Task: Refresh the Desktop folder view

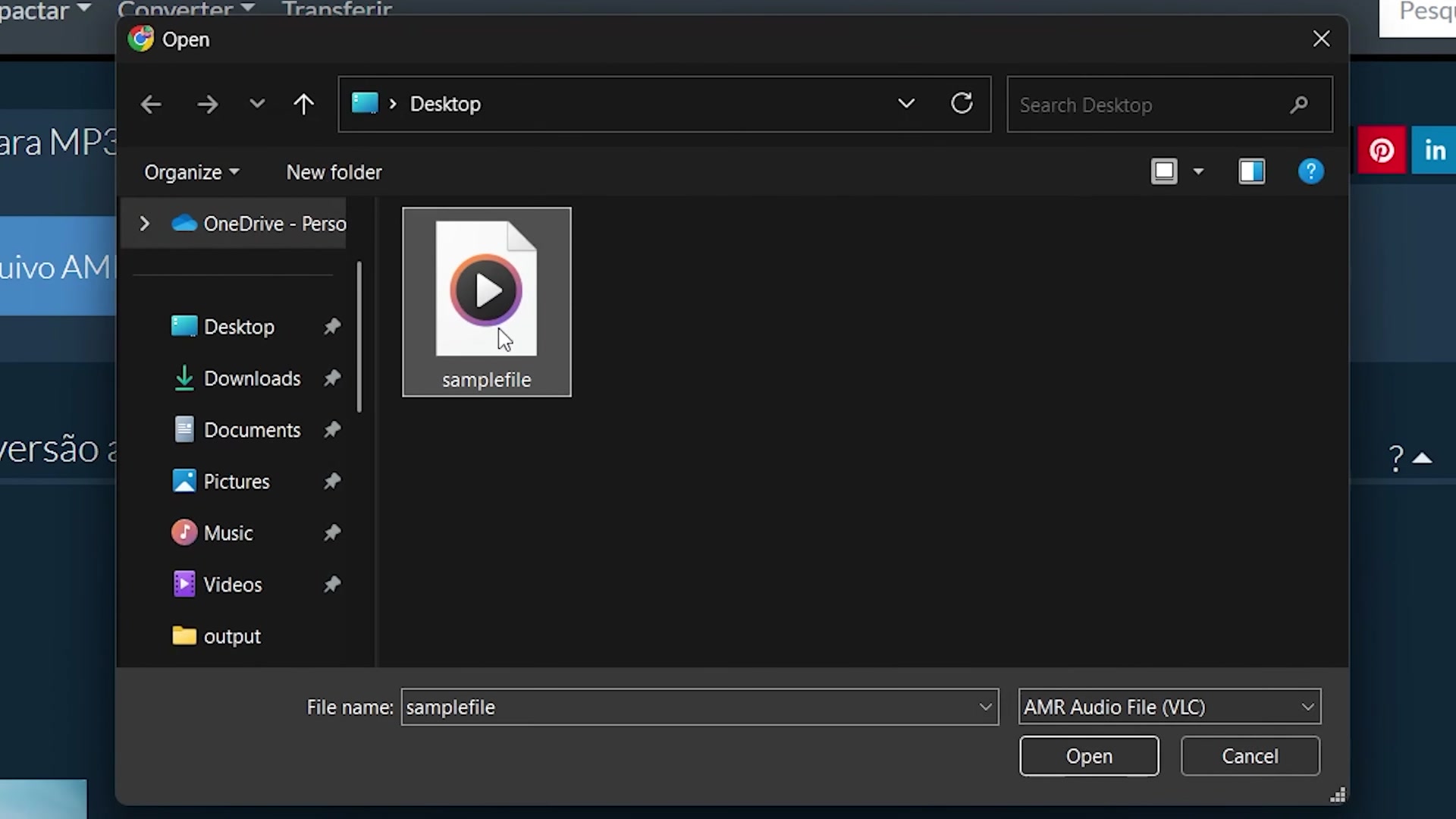Action: [962, 103]
